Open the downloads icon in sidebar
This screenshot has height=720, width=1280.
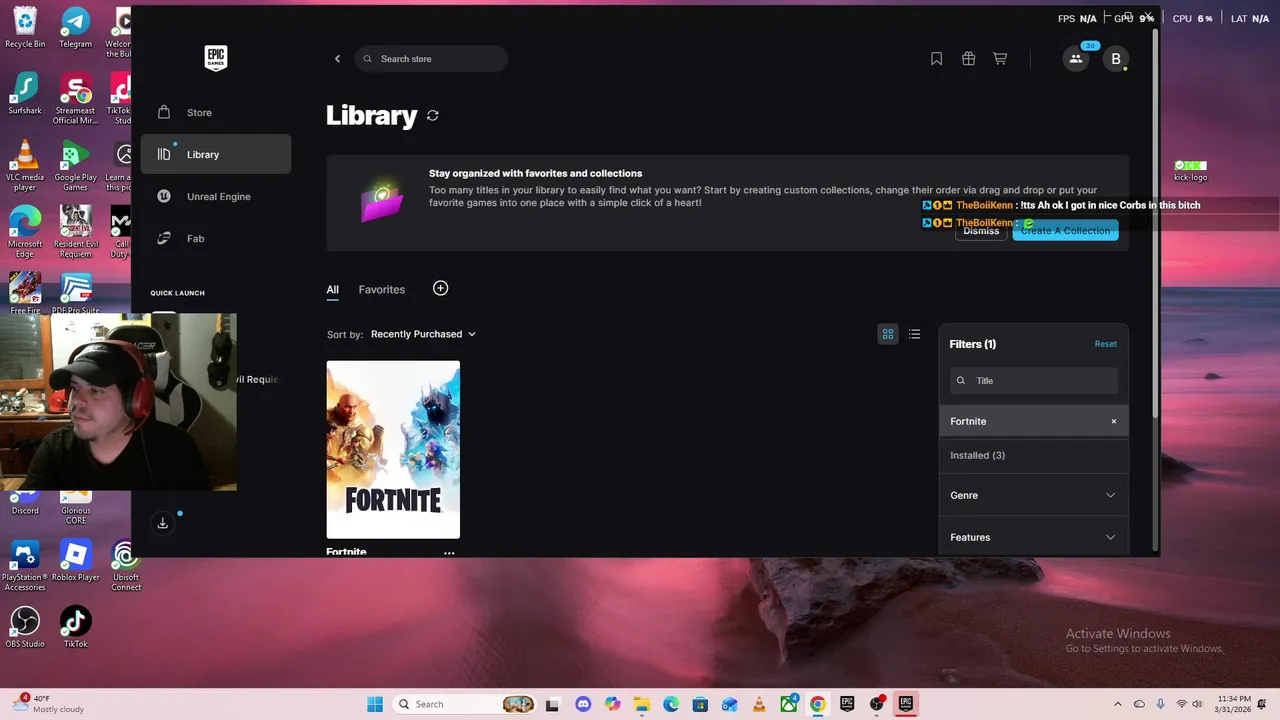click(162, 523)
